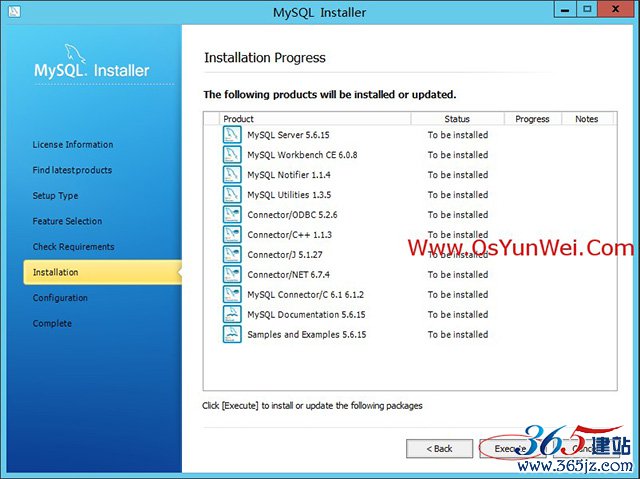Click the Back button
This screenshot has width=640, height=479.
tap(440, 449)
